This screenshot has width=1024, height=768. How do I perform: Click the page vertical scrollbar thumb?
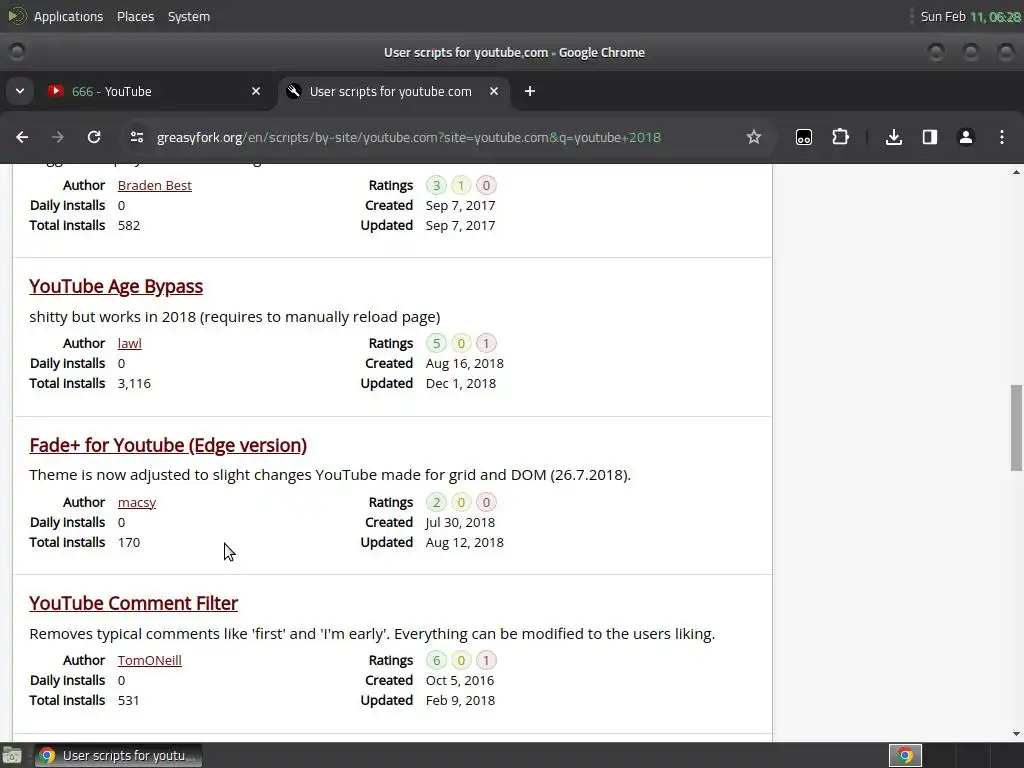[x=1016, y=428]
